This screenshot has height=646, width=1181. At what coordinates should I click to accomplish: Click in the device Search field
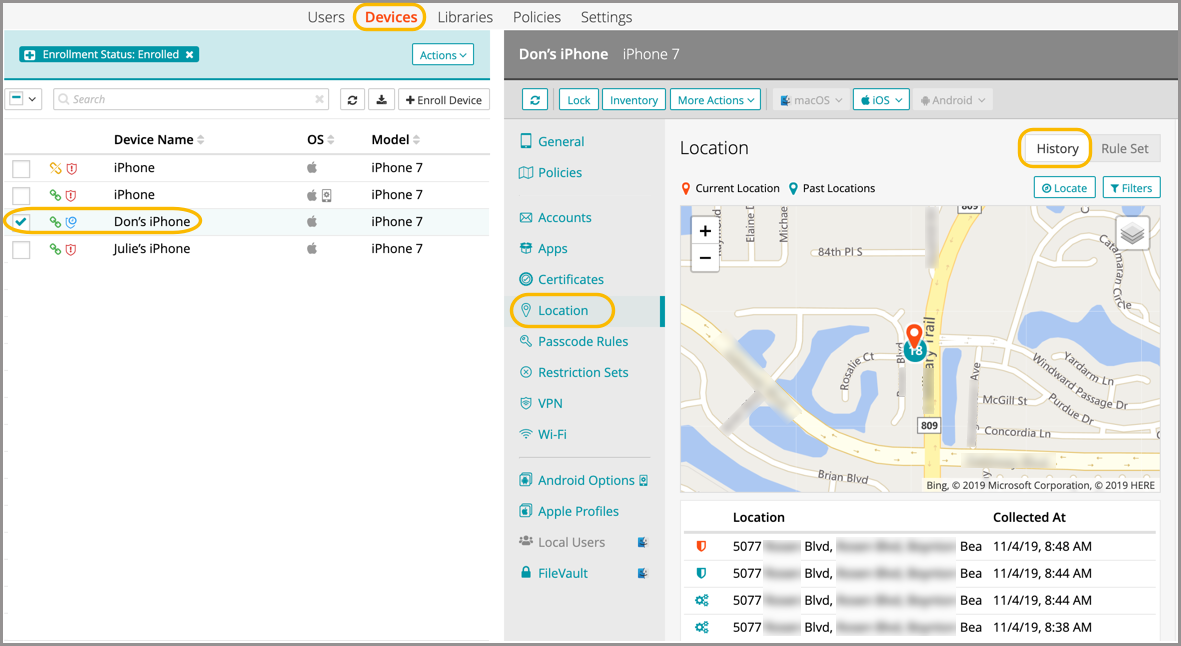click(x=190, y=100)
